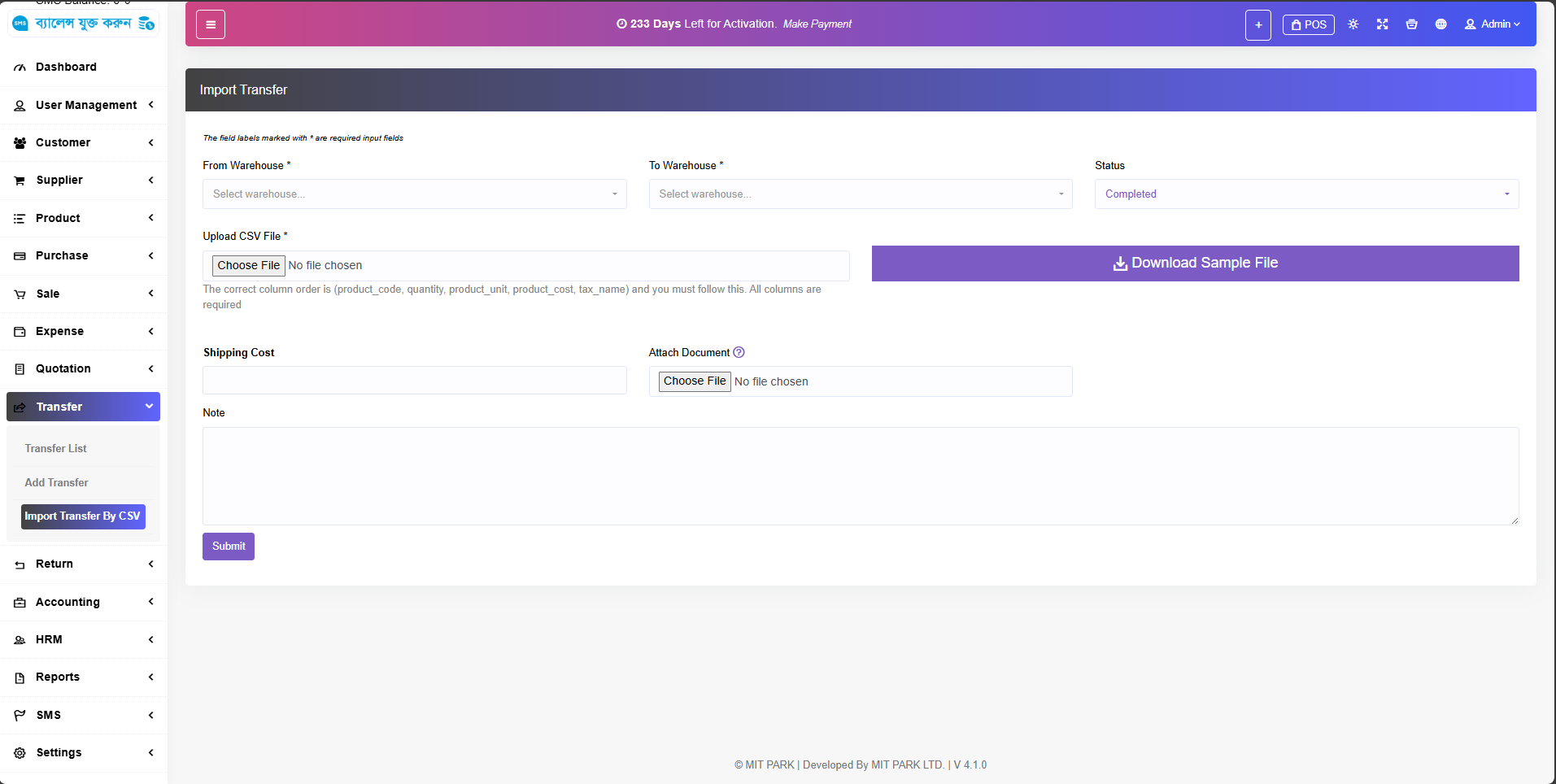
Task: Click the Shipping Cost input field
Action: [x=414, y=381]
